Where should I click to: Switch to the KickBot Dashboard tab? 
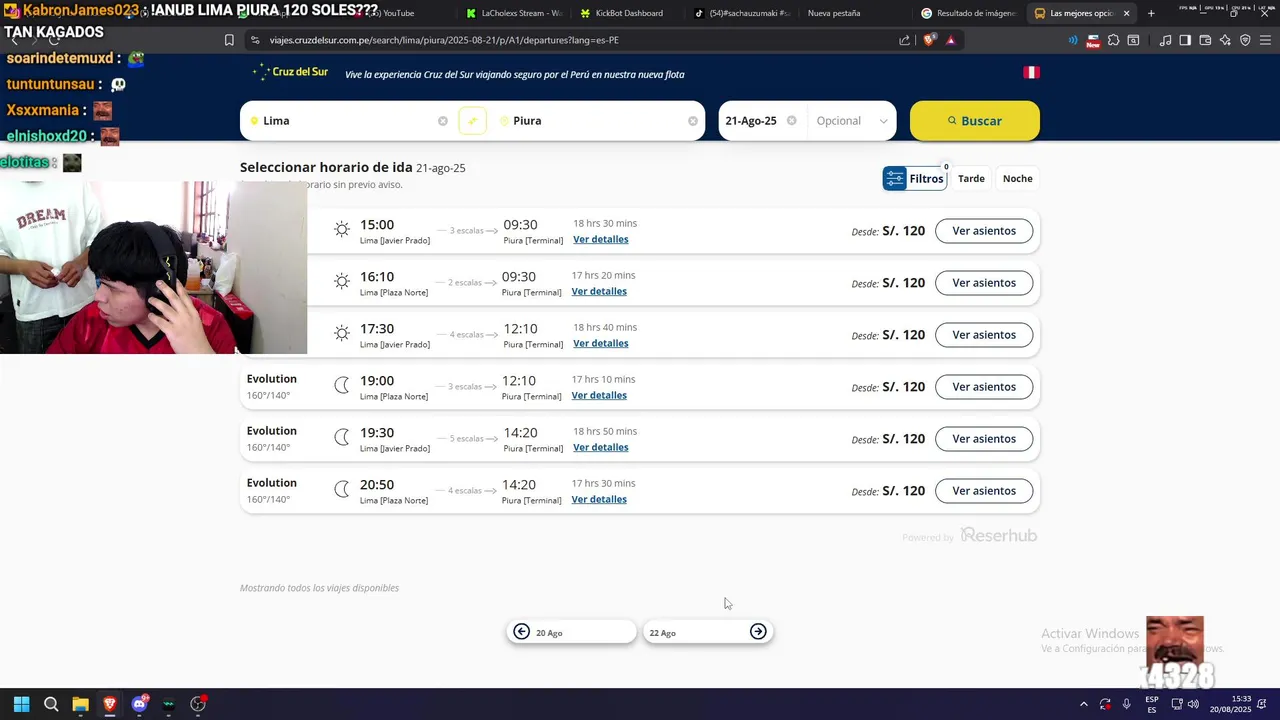(x=628, y=13)
